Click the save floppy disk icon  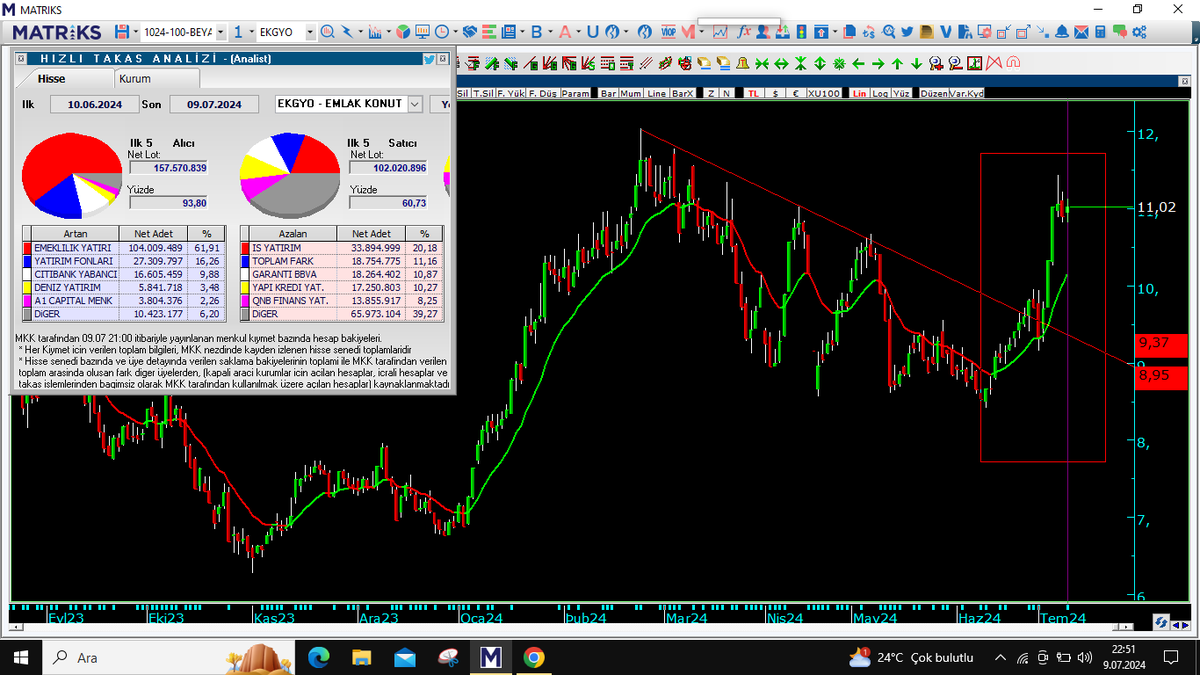[x=122, y=32]
